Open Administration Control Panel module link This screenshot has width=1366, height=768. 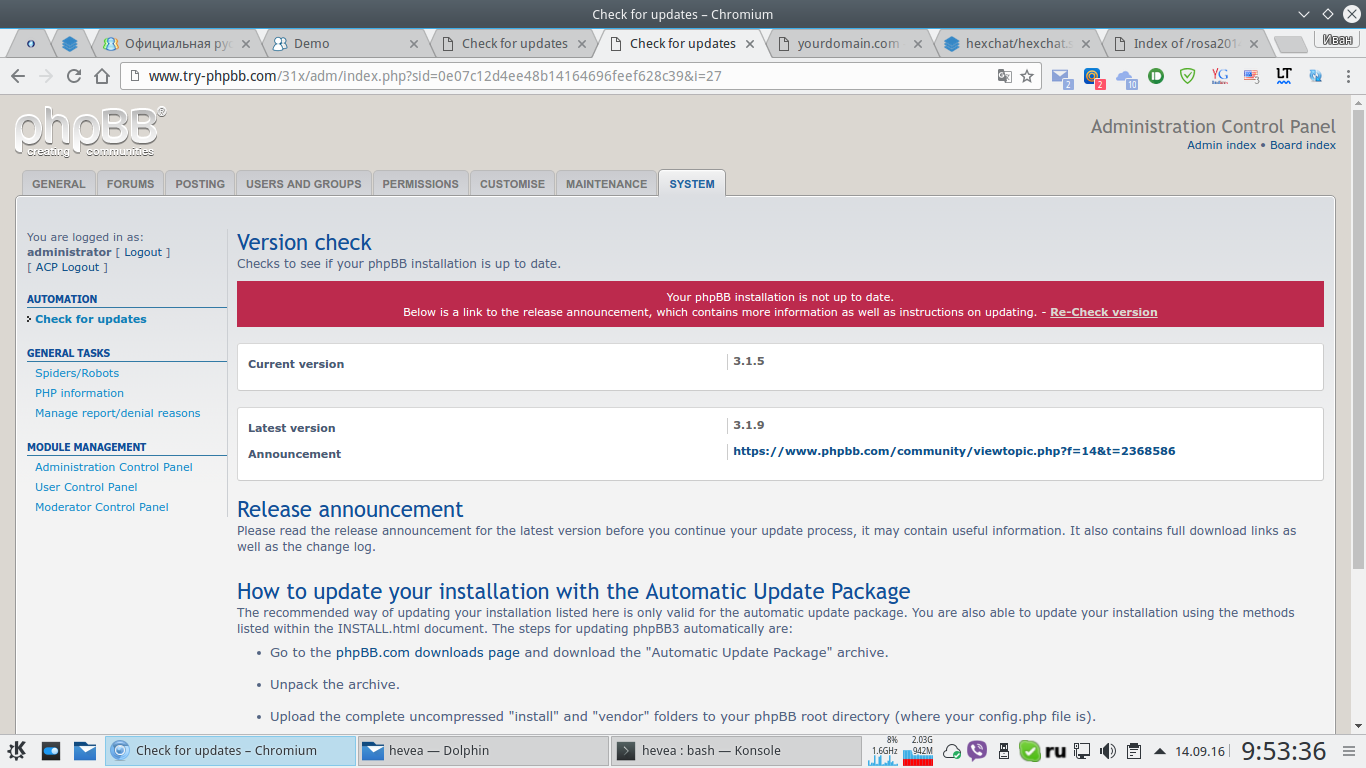click(114, 467)
